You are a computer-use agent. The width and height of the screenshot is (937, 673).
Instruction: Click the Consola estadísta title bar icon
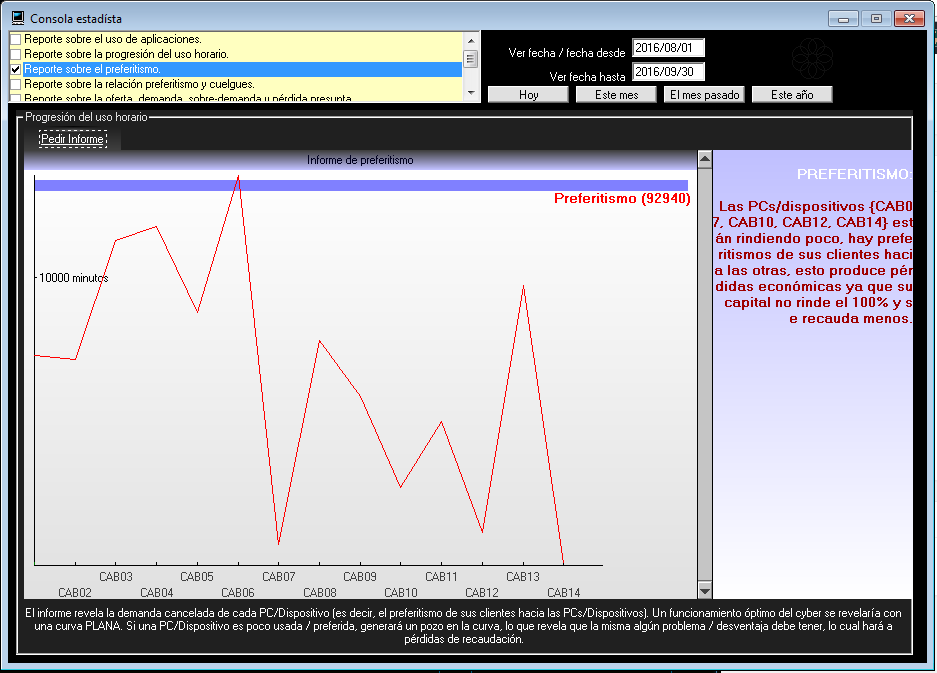point(17,18)
